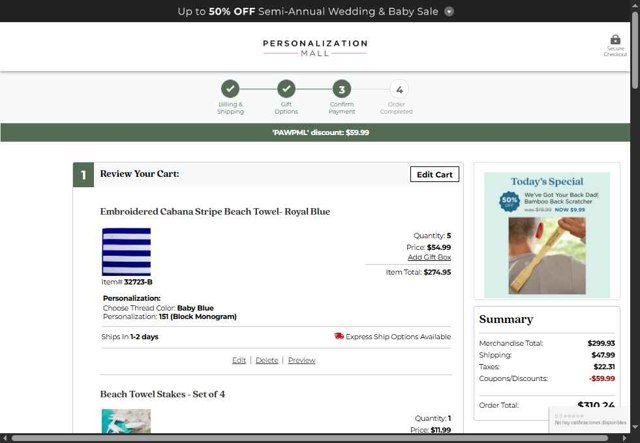640x443 pixels.
Task: Click Baby Blue thread color text
Action: 196,308
